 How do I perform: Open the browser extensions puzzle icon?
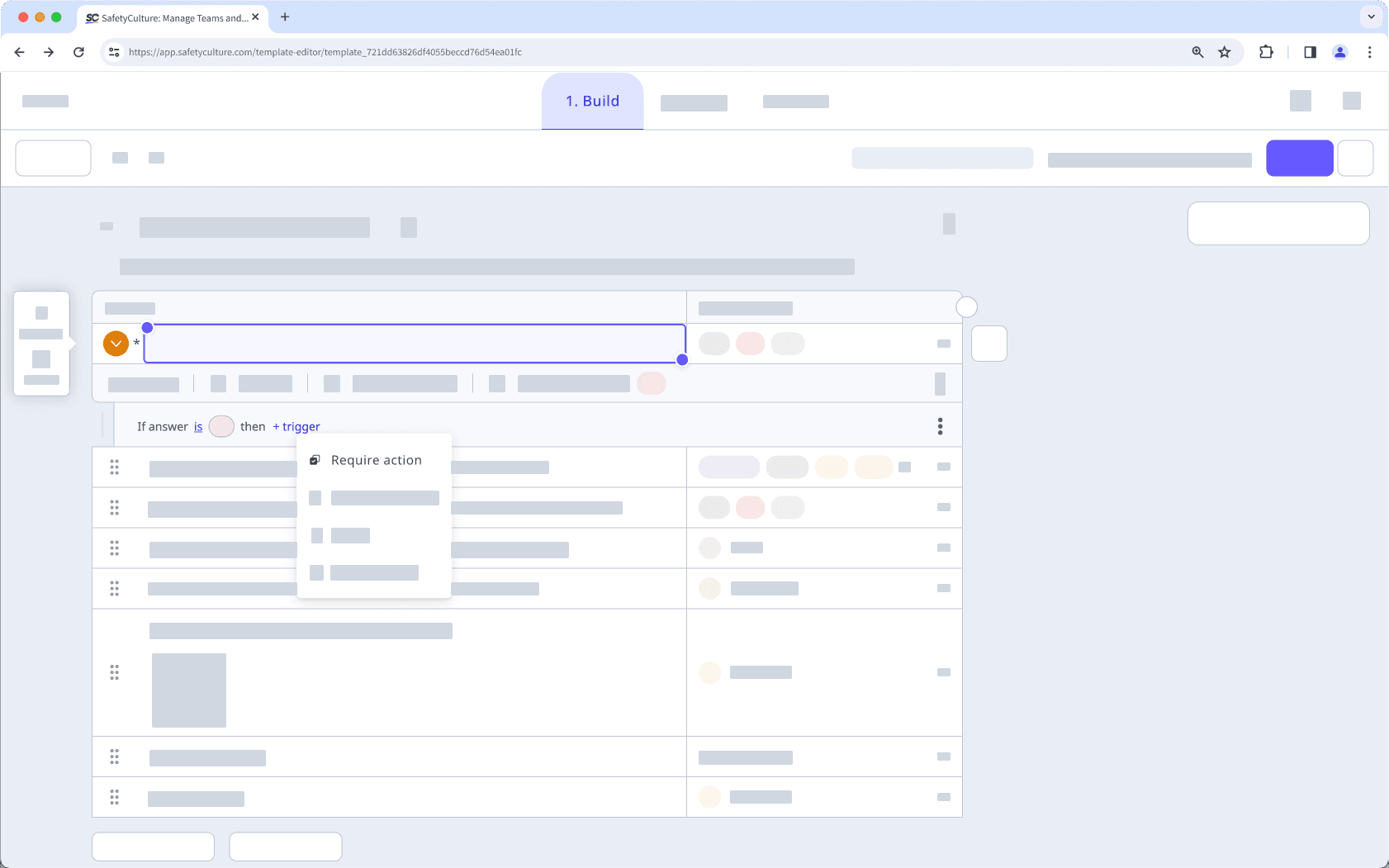click(x=1266, y=51)
